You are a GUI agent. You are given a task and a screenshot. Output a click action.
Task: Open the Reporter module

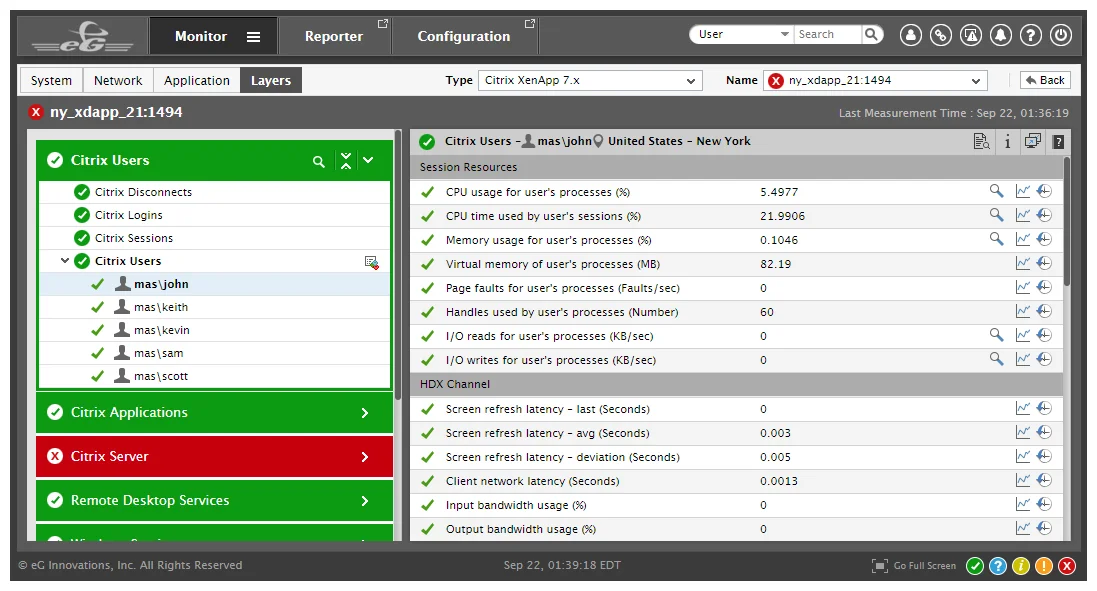(x=334, y=36)
